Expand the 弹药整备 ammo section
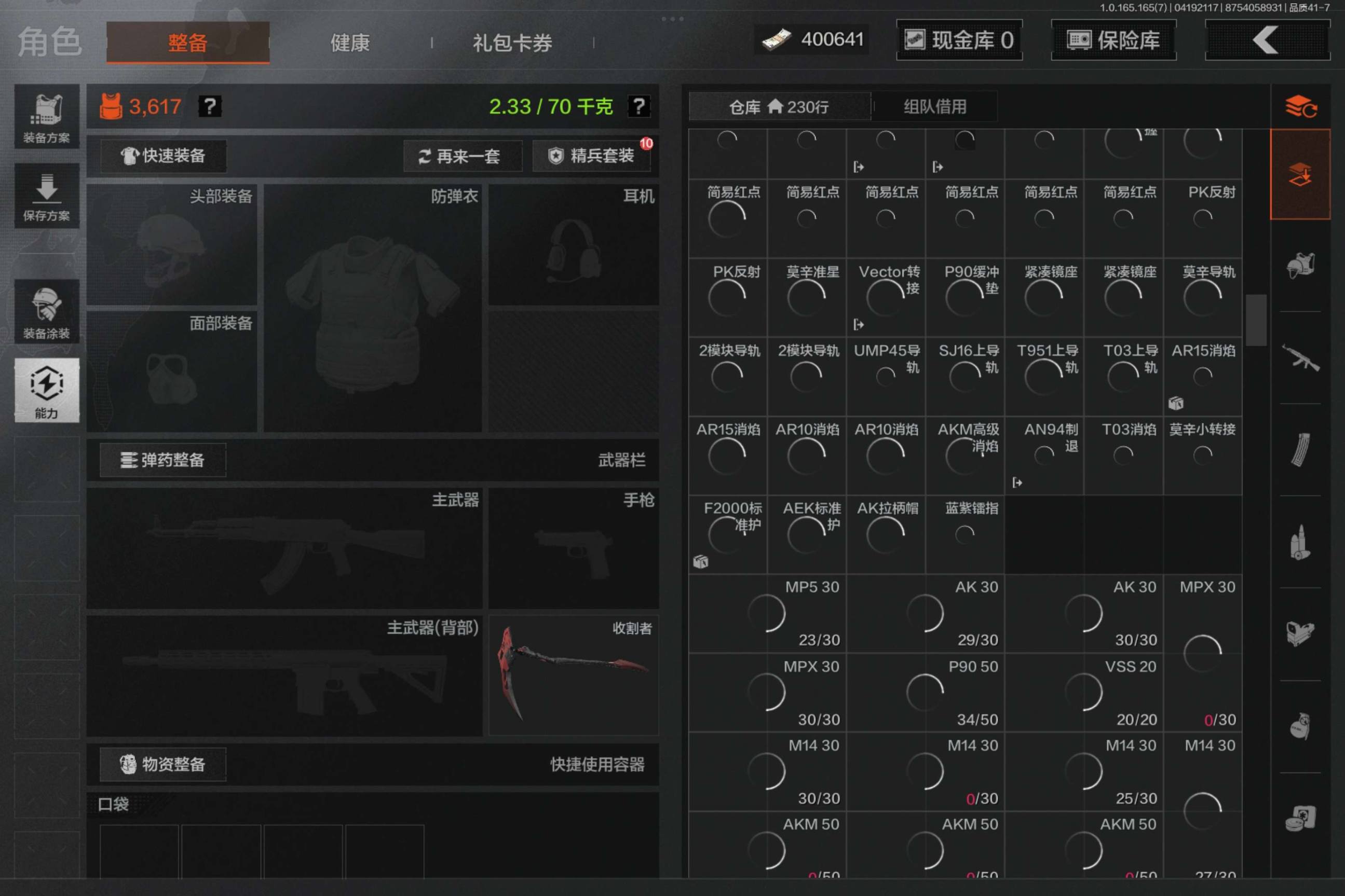 point(163,460)
